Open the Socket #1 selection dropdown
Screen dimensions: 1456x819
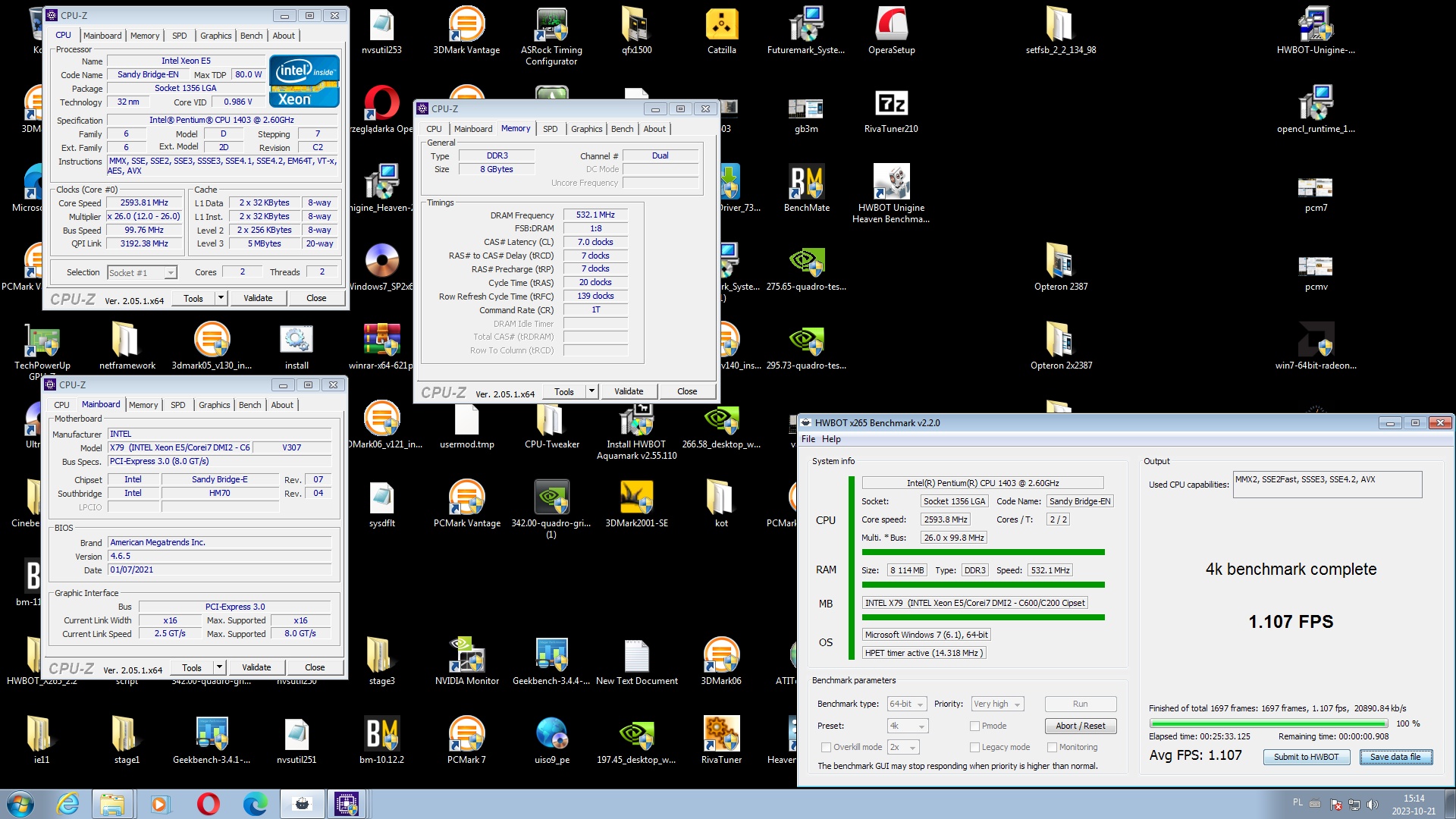tap(142, 273)
